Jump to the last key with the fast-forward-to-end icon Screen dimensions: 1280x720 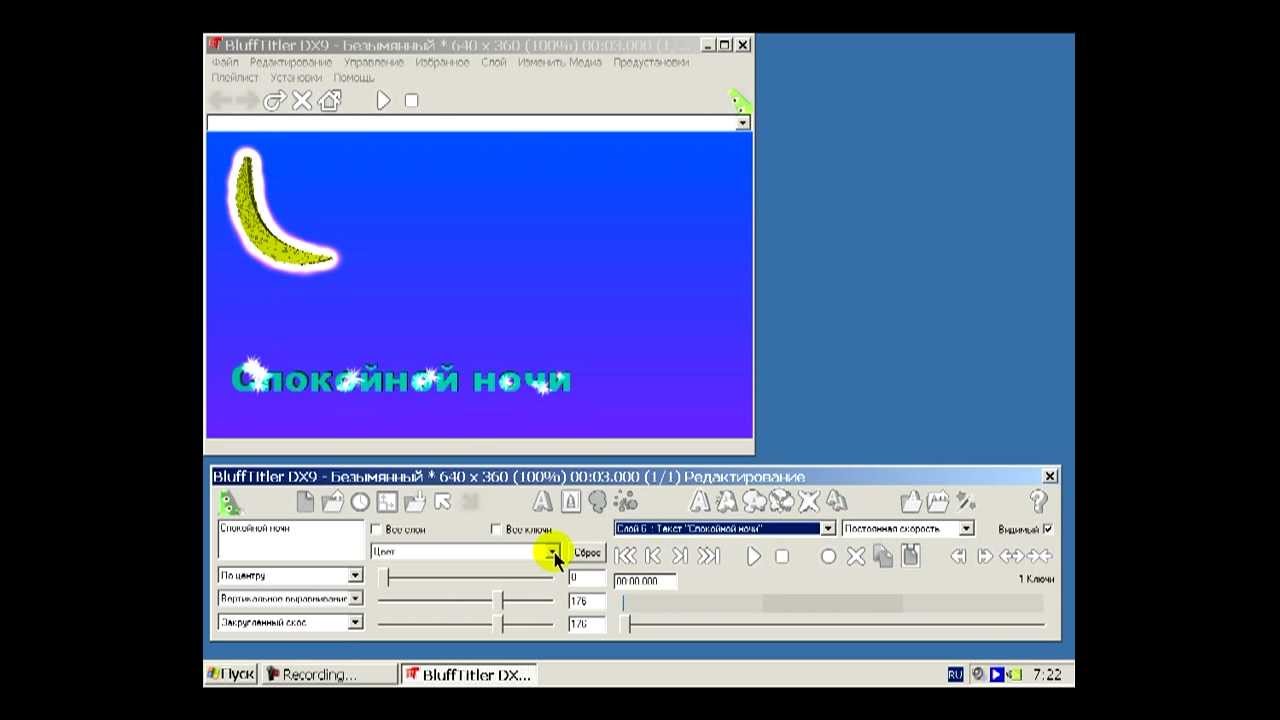709,556
